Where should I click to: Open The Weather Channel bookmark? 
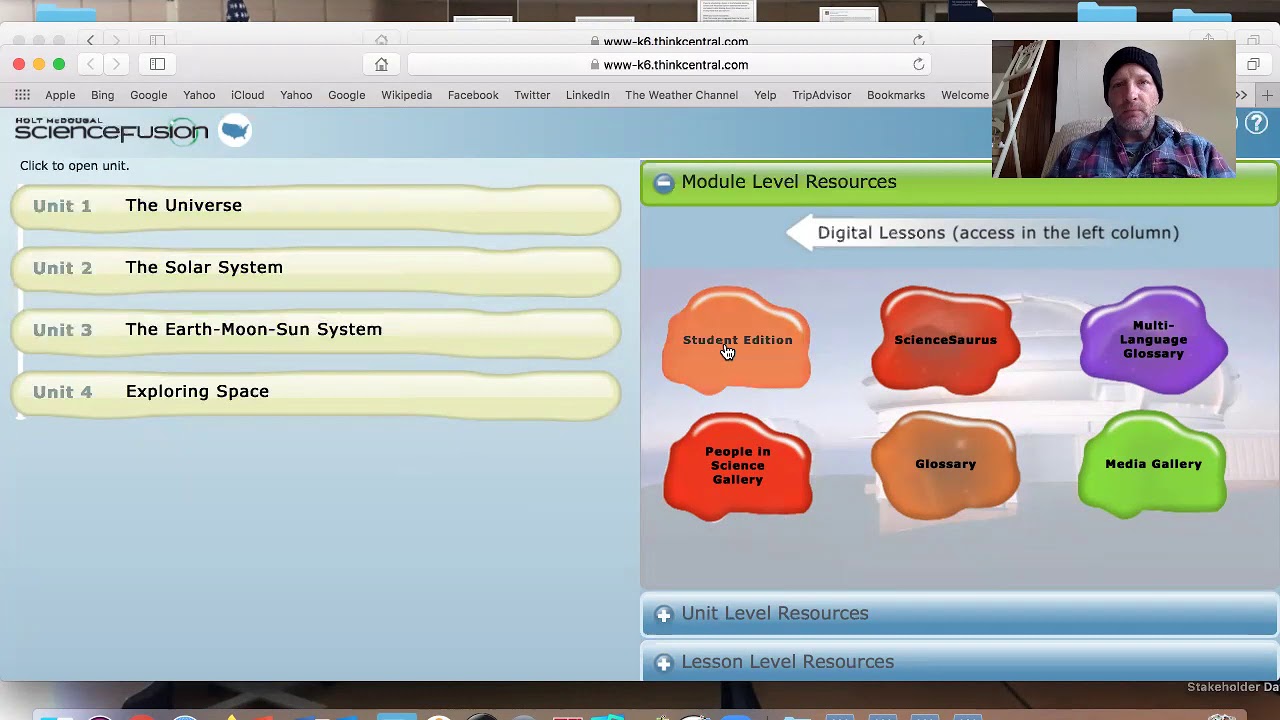tap(681, 95)
